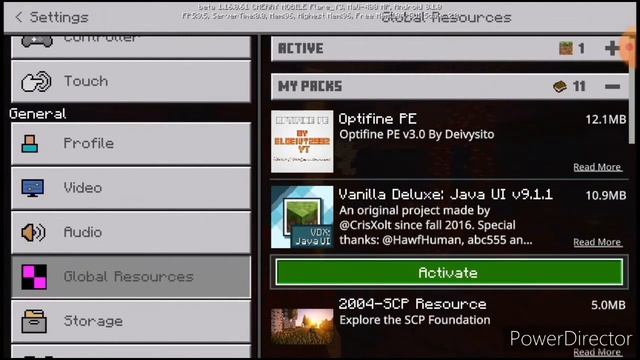Read More about Optifine PE
The image size is (640, 360).
[x=597, y=167]
